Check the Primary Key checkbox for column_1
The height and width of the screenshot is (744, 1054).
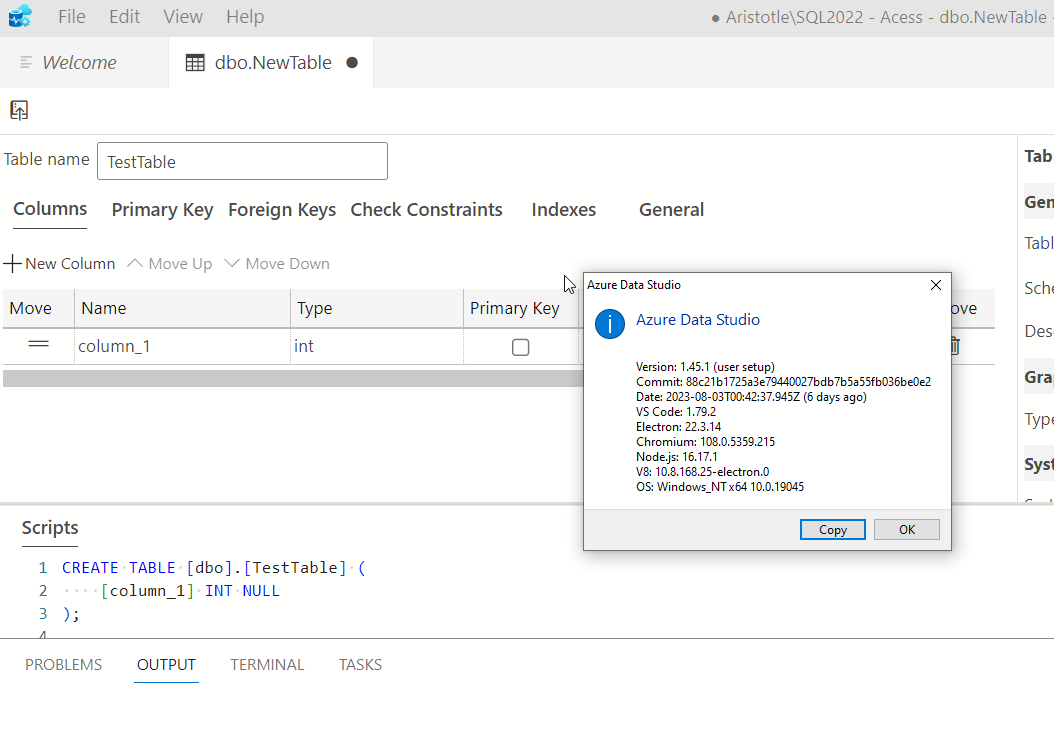pos(520,345)
